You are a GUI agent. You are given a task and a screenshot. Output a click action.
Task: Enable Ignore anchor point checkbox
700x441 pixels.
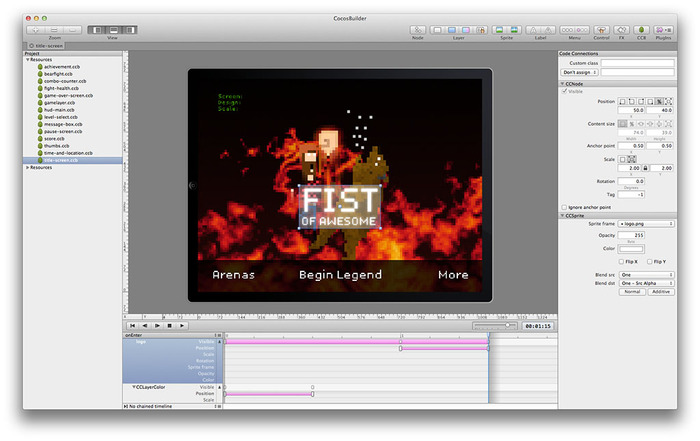click(564, 207)
